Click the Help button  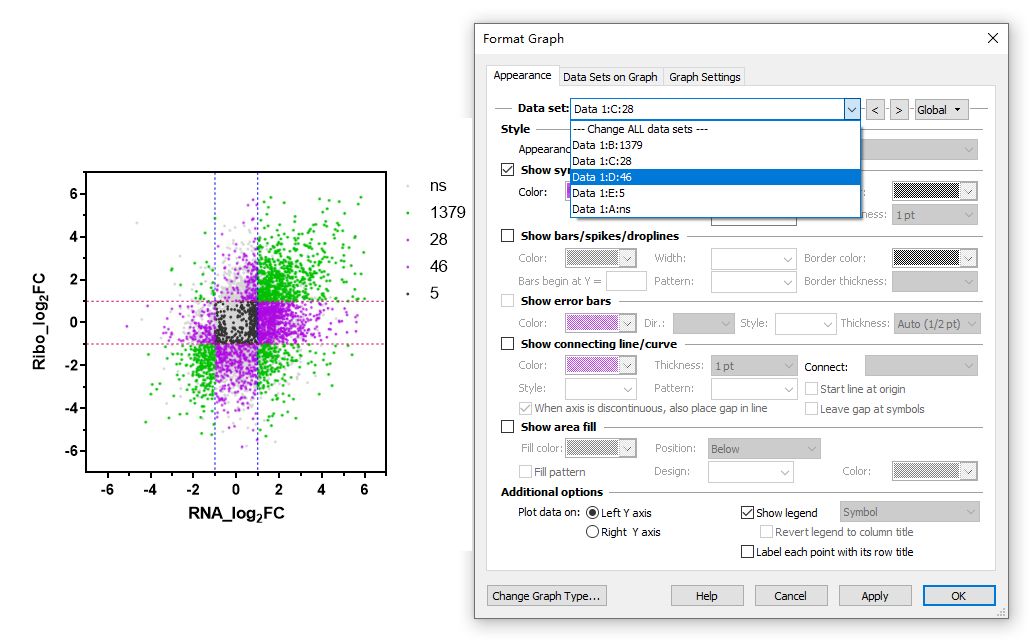[707, 595]
